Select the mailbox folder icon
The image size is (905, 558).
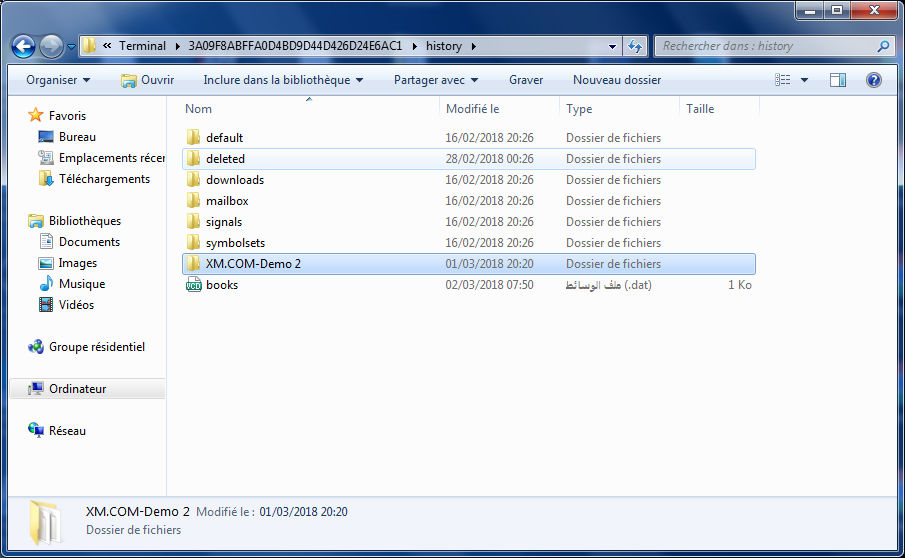[x=194, y=201]
